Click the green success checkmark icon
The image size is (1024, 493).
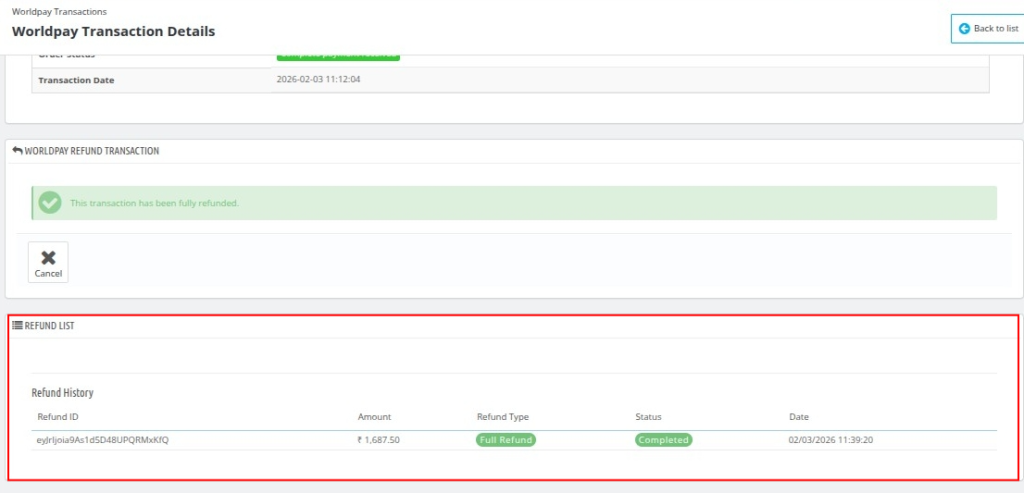coord(49,203)
